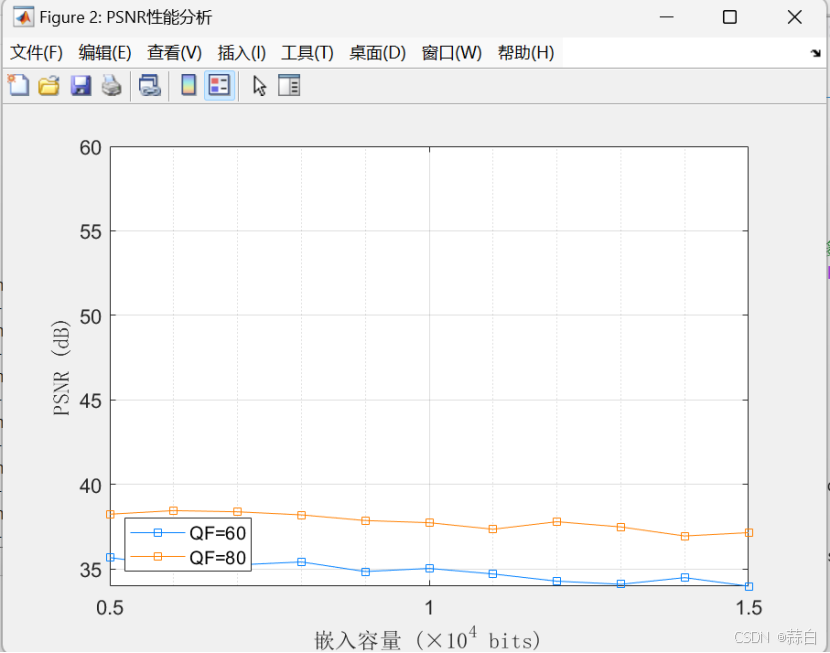This screenshot has width=830, height=653.
Task: Save the current figure
Action: [79, 85]
